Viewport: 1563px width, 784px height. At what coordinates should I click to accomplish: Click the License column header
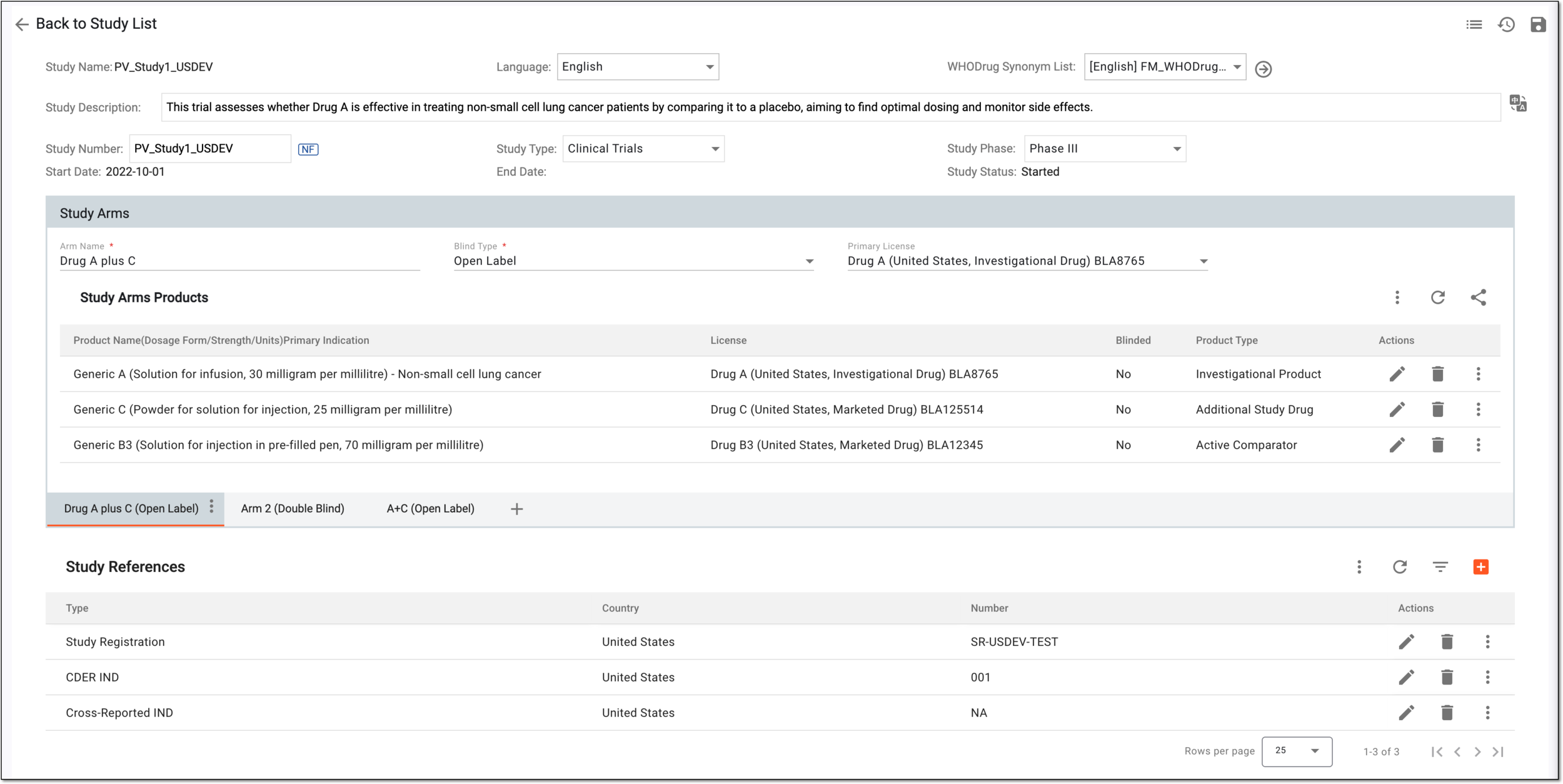(728, 341)
